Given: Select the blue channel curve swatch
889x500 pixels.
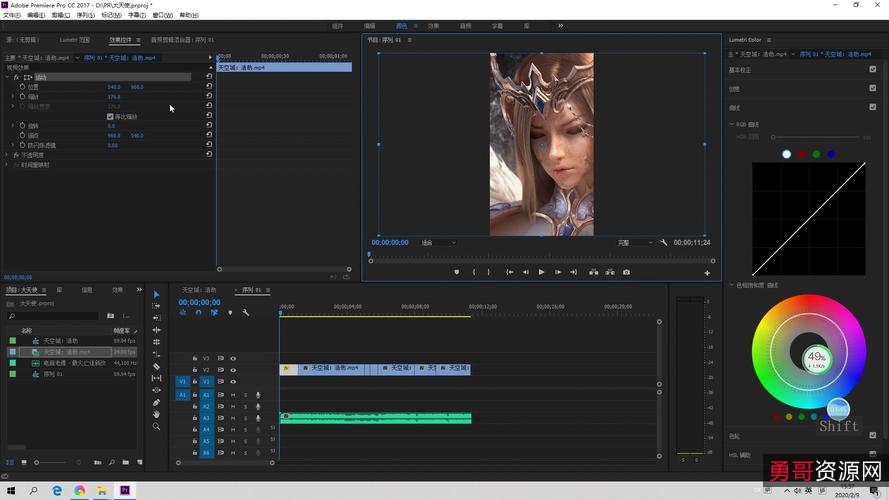Looking at the screenshot, I should [831, 154].
